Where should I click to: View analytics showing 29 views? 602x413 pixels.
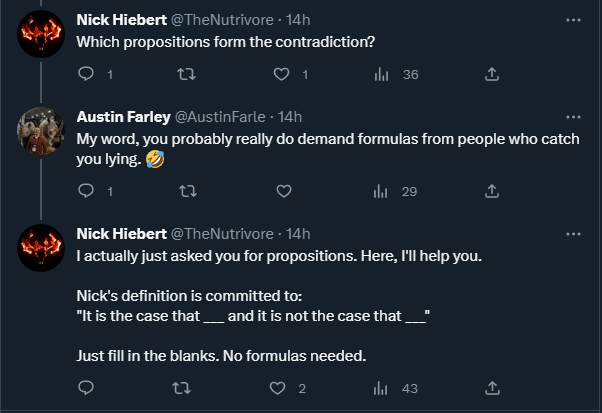(x=381, y=191)
